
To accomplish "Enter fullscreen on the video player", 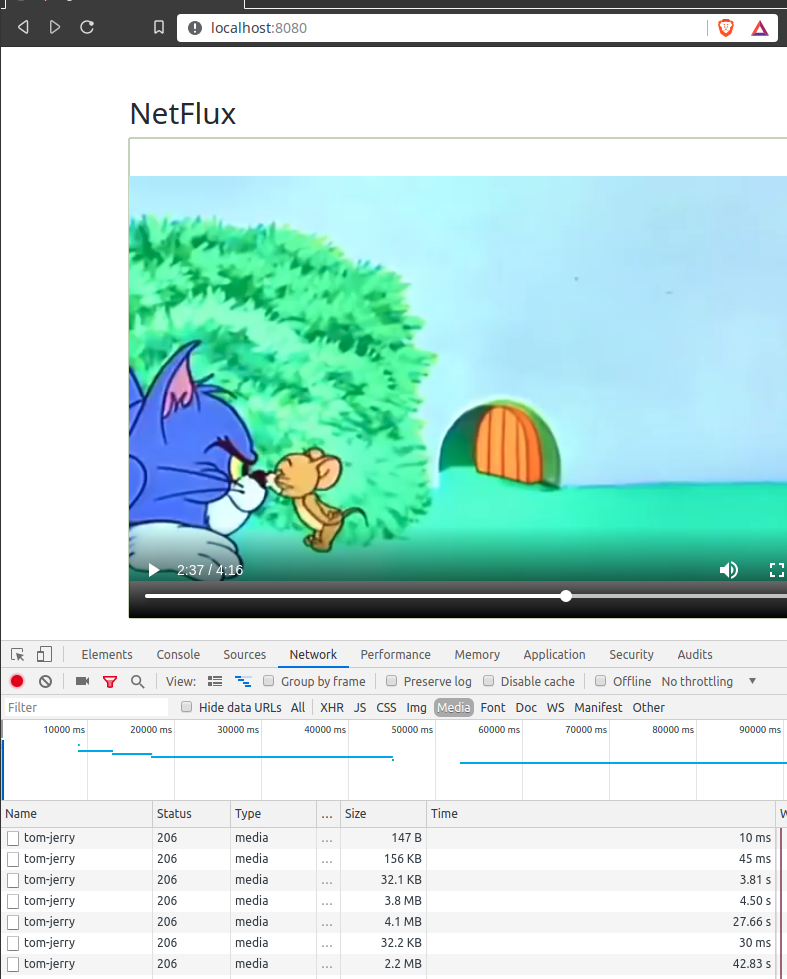I will point(776,570).
